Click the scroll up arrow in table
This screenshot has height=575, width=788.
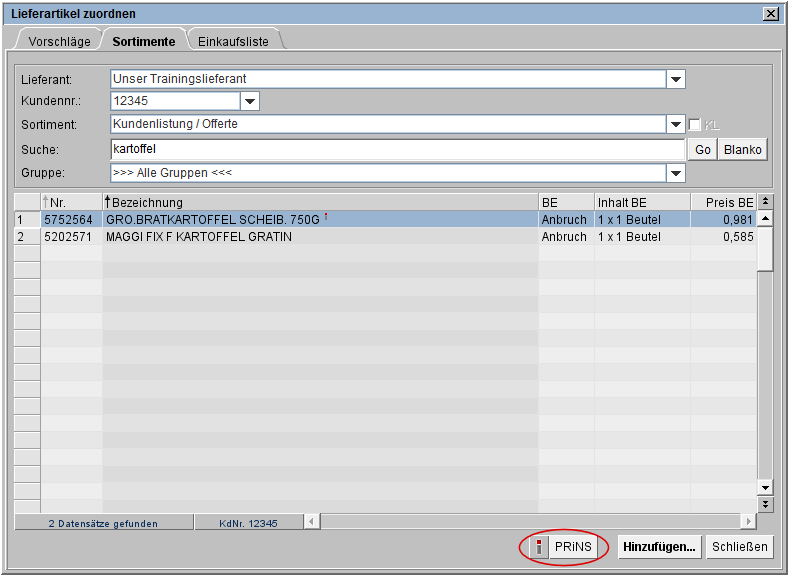tap(766, 218)
